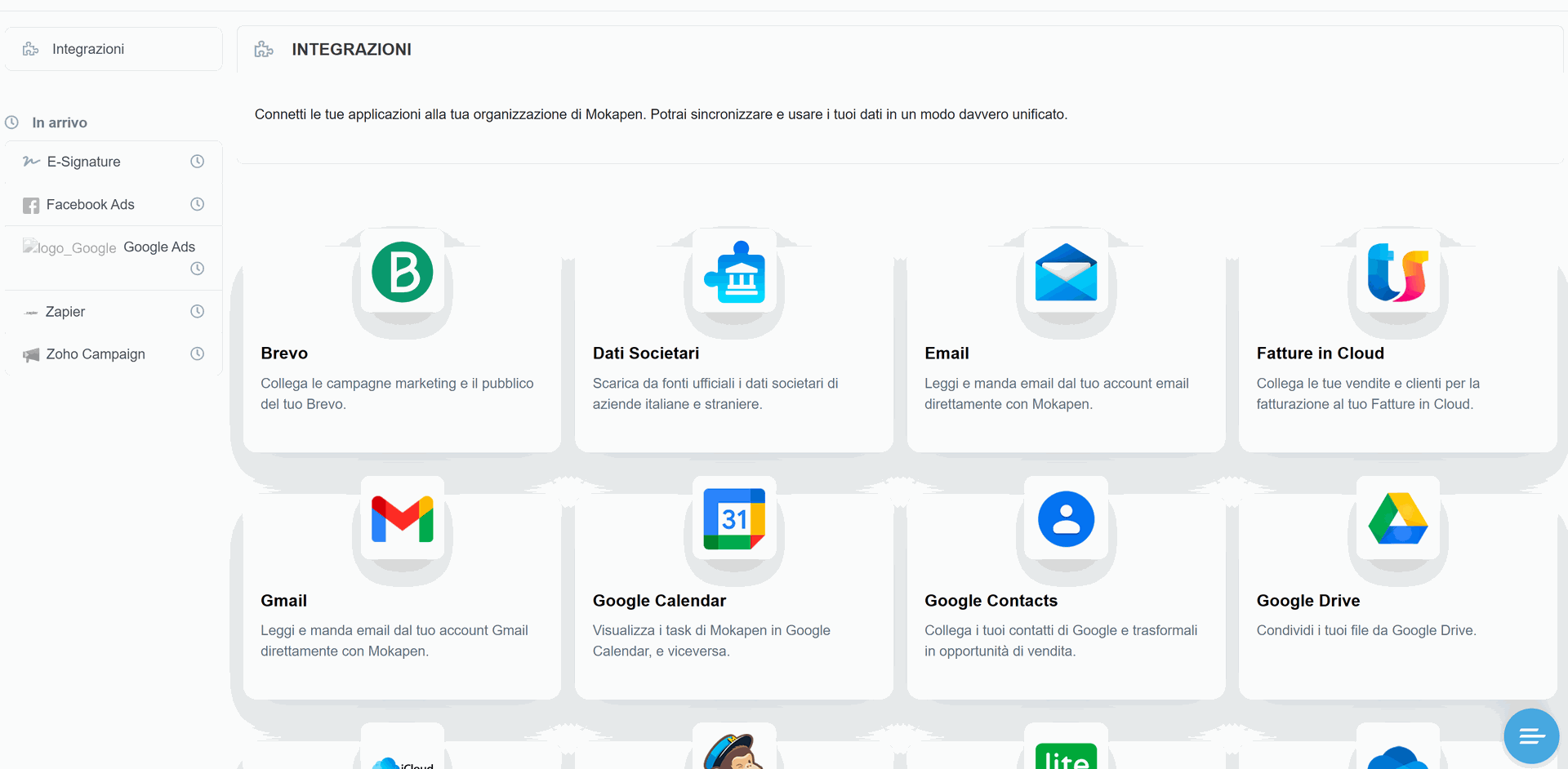Open the Email integration title
Viewport: 1568px width, 769px height.
pyautogui.click(x=947, y=353)
